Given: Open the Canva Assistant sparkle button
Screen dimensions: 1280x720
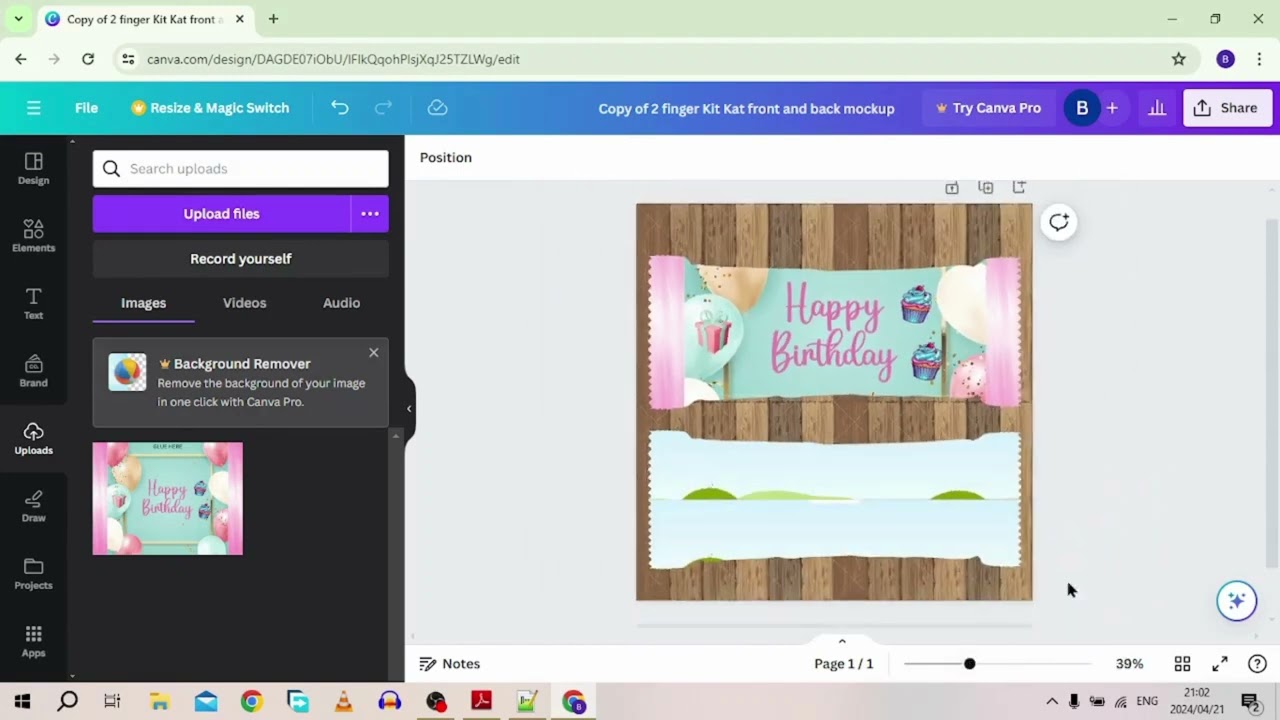Looking at the screenshot, I should (1236, 601).
